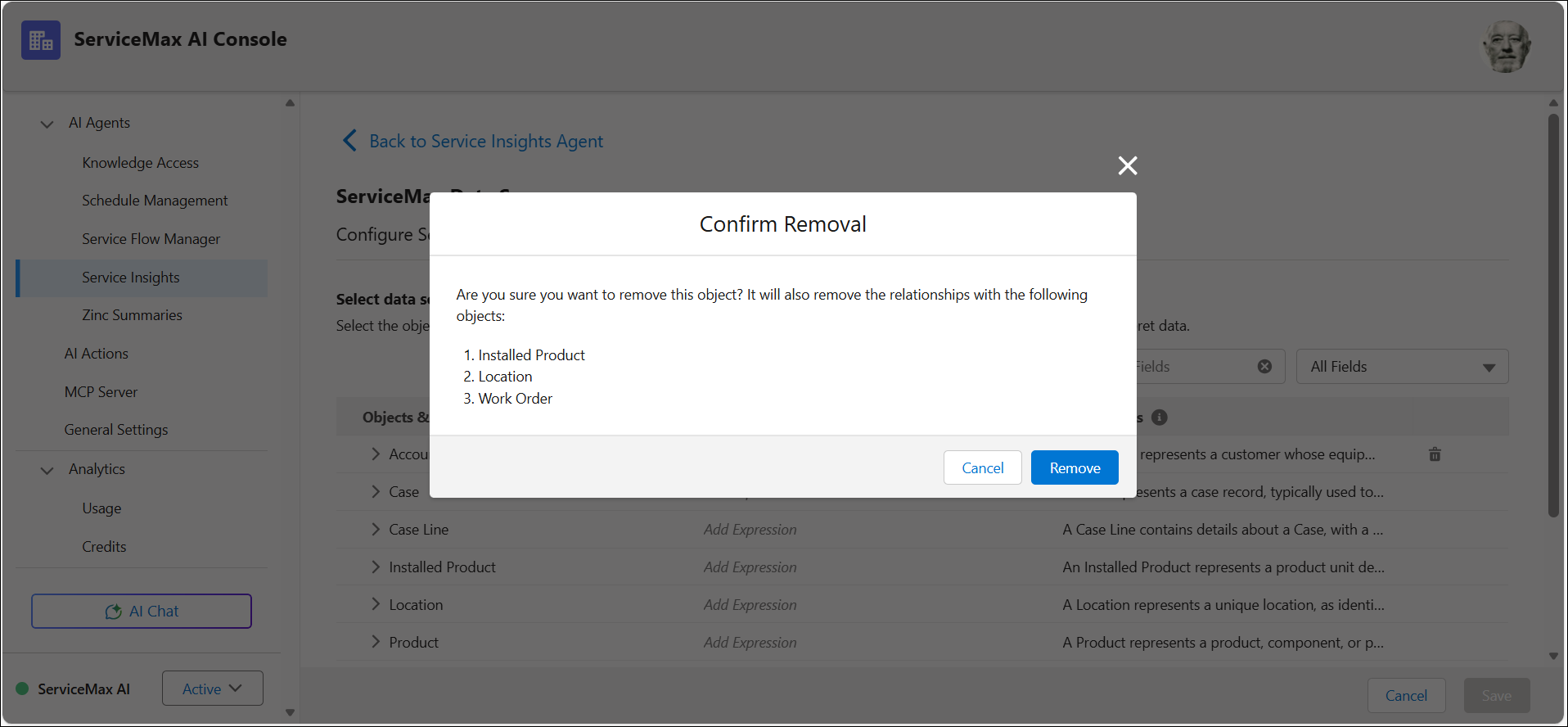Click the Case Line description text
This screenshot has width=1568, height=727.
pyautogui.click(x=1223, y=530)
